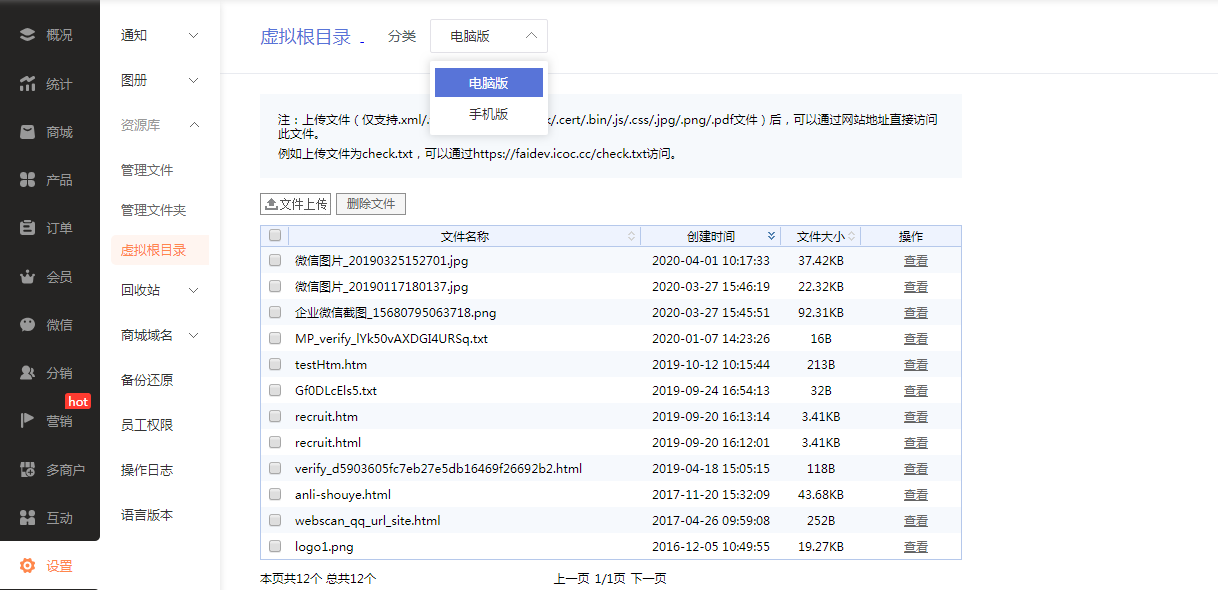Open 商城 mall icon in sidebar
1218x590 pixels.
[28, 132]
